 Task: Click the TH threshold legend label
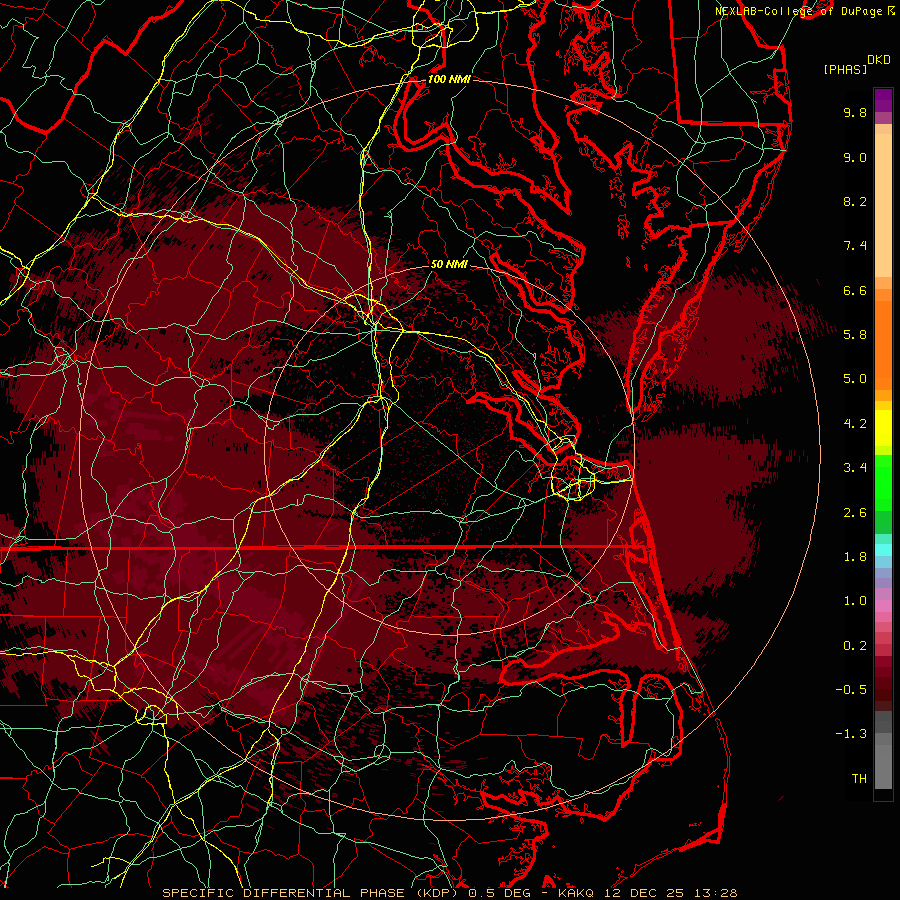tap(859, 779)
